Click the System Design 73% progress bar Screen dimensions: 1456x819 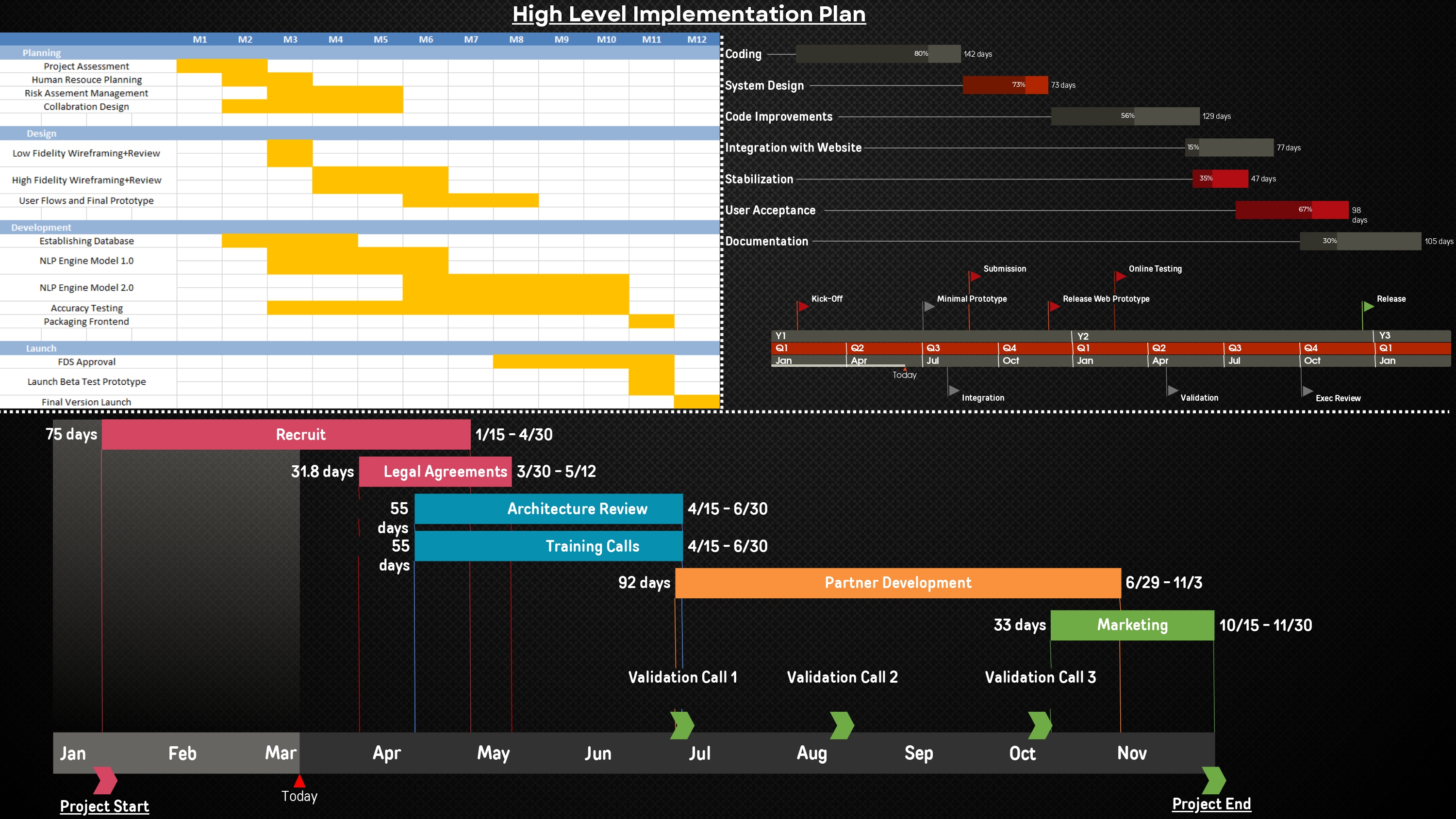1005,85
